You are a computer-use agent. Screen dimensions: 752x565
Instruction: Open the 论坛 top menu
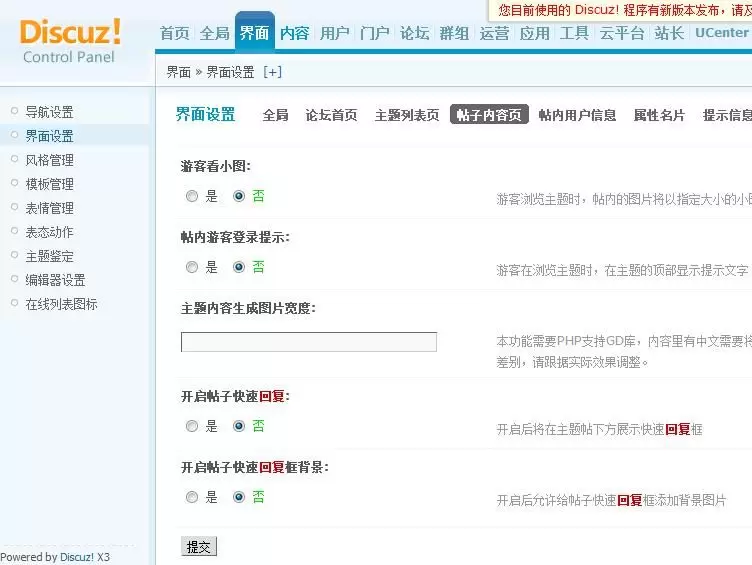[414, 33]
